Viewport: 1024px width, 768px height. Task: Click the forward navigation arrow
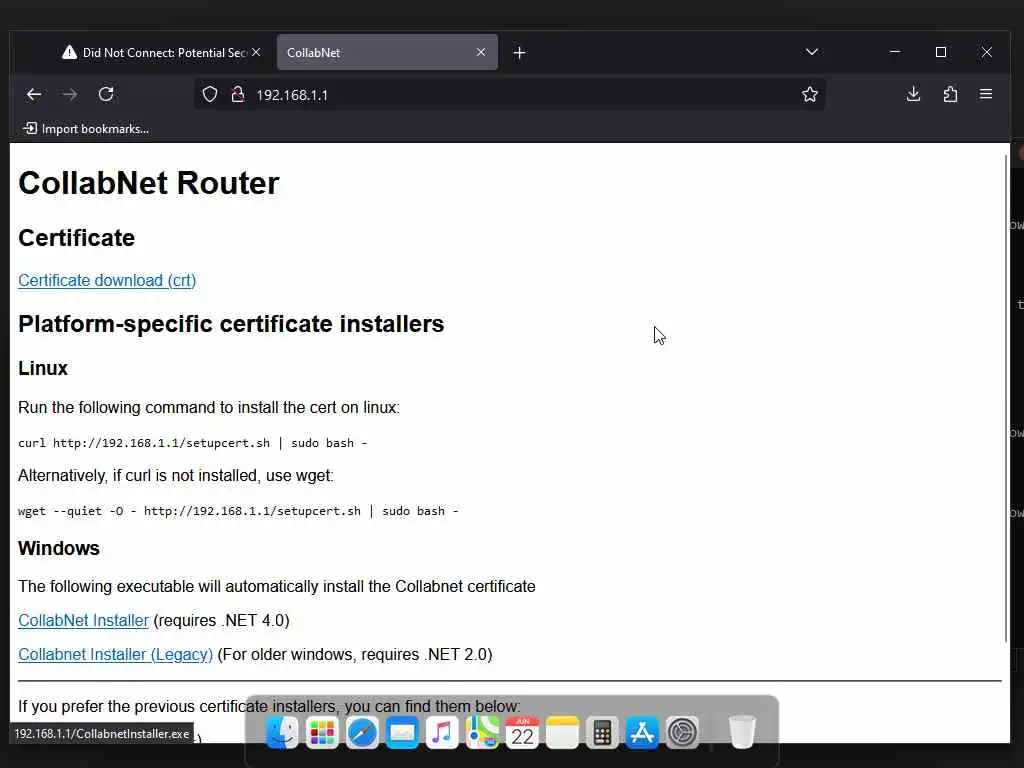click(x=70, y=95)
